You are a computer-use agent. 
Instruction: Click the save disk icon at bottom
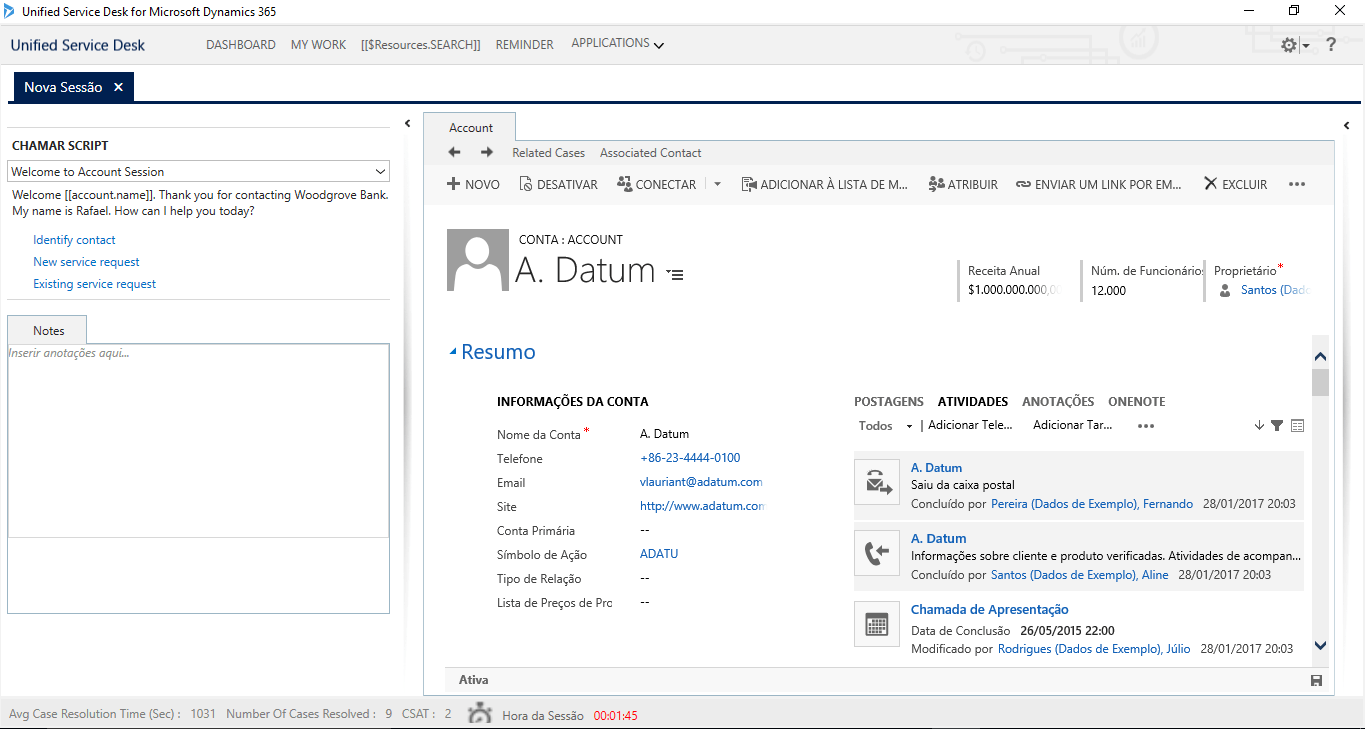[1316, 681]
